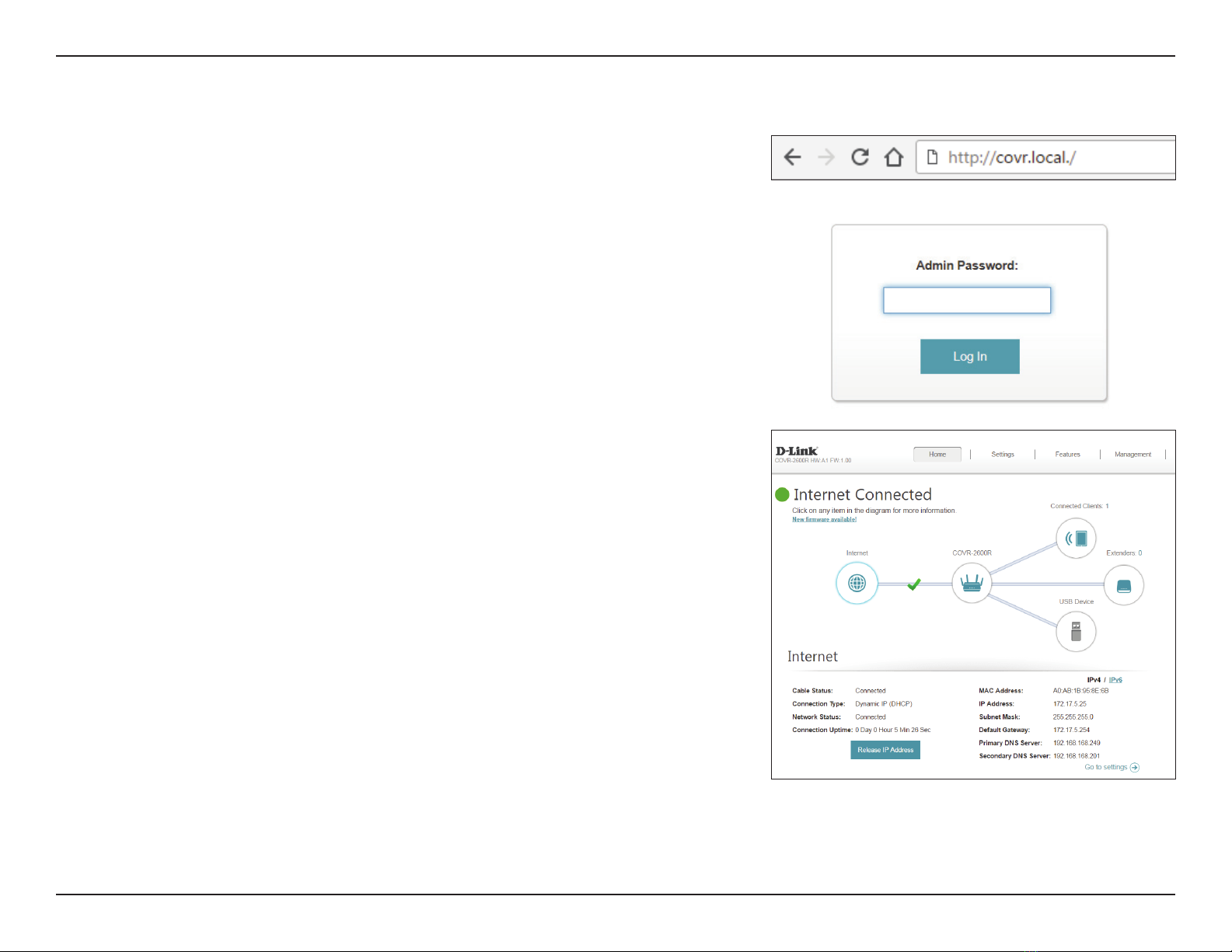This screenshot has height=952, width=1232.
Task: Switch to IPv6 details link
Action: pos(1115,680)
